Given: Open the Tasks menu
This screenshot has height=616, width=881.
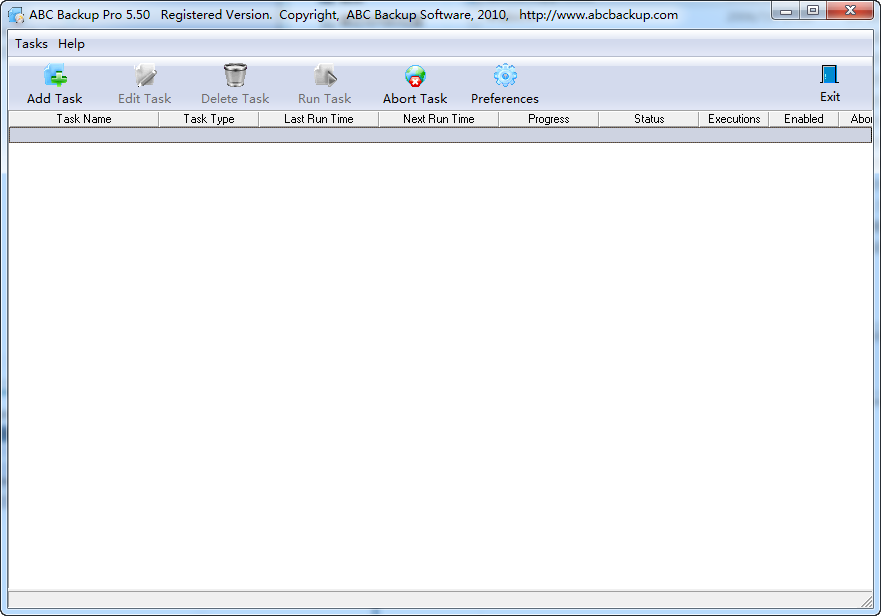Looking at the screenshot, I should coord(31,44).
